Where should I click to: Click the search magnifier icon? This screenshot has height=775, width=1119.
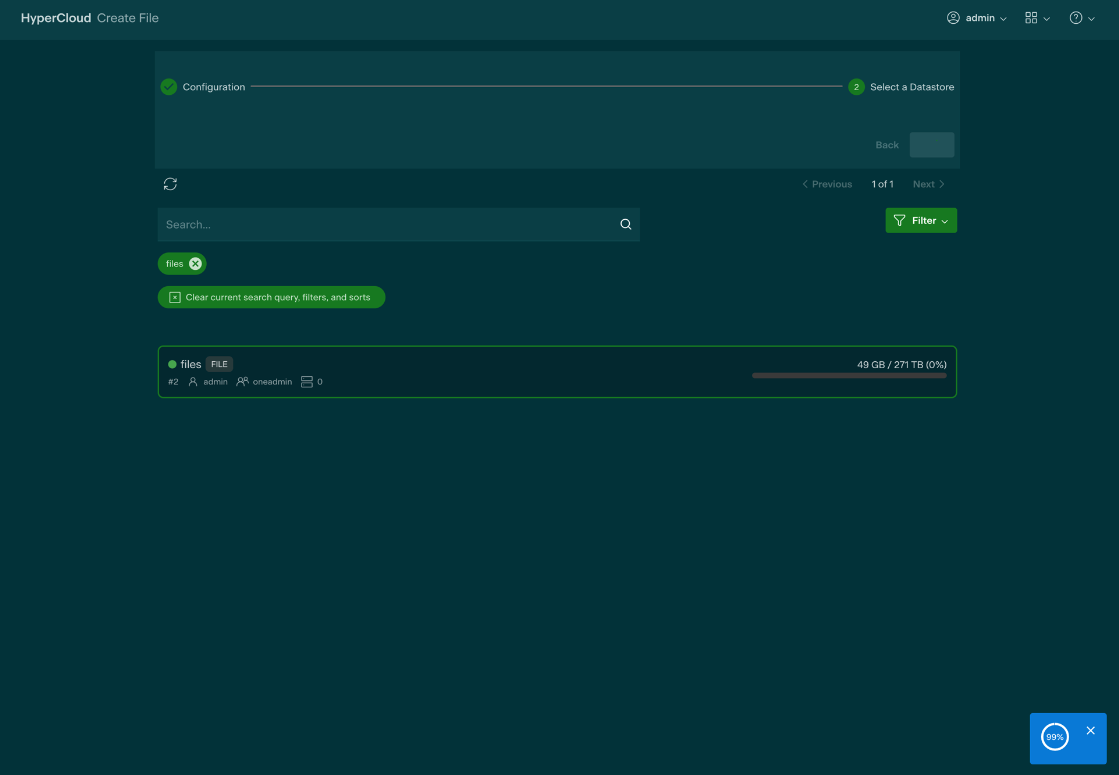coord(626,225)
